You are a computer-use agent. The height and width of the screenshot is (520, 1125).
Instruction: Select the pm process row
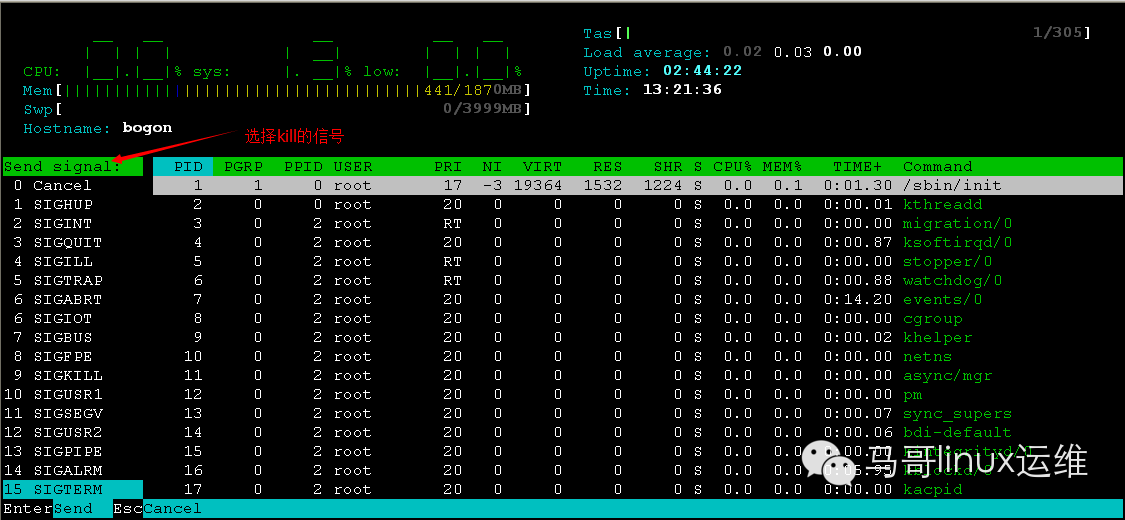coord(638,394)
